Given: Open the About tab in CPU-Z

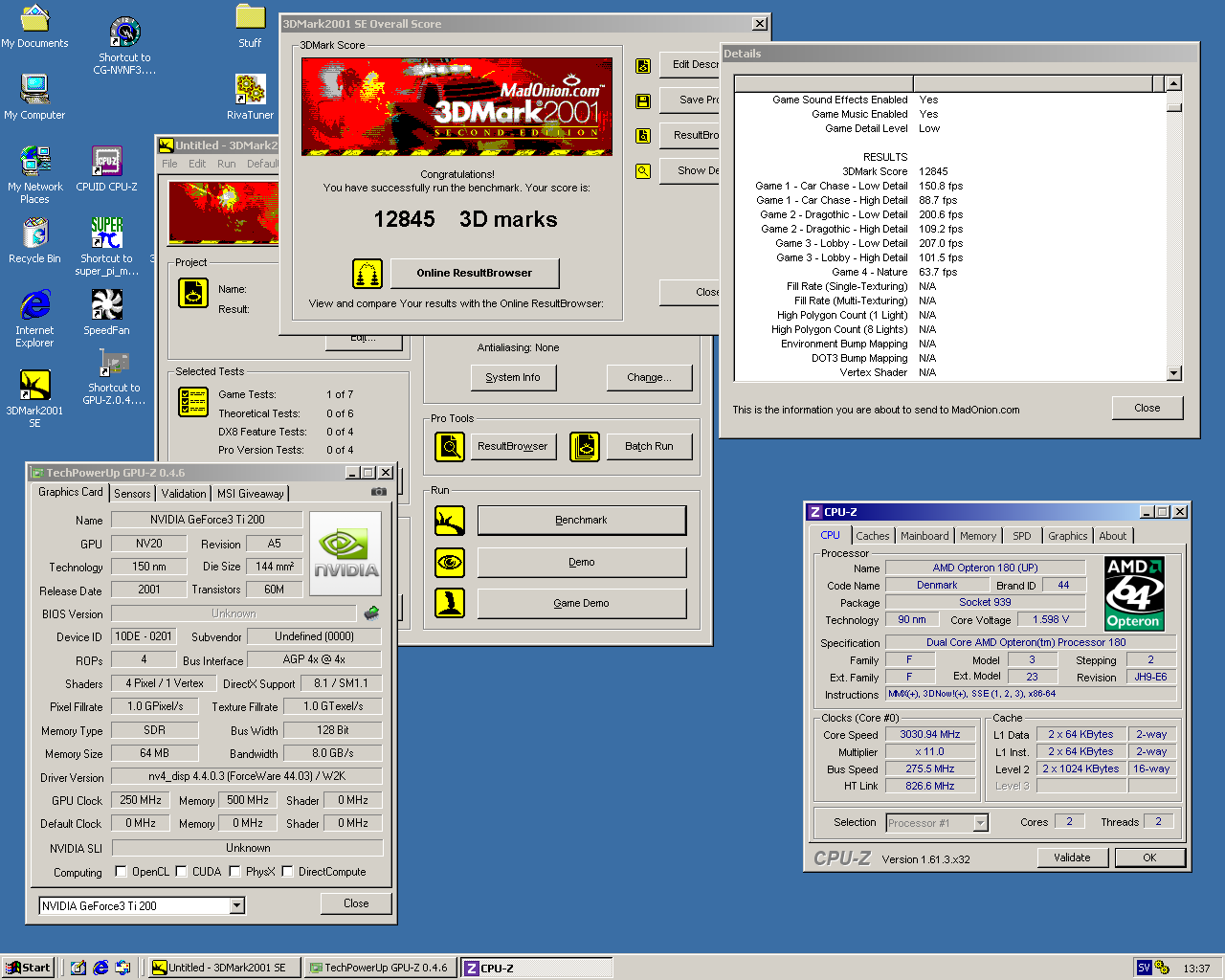Looking at the screenshot, I should (x=1112, y=536).
